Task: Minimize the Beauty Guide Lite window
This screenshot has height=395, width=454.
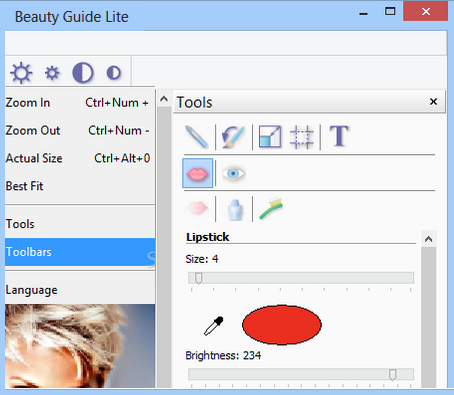Action: pos(364,13)
